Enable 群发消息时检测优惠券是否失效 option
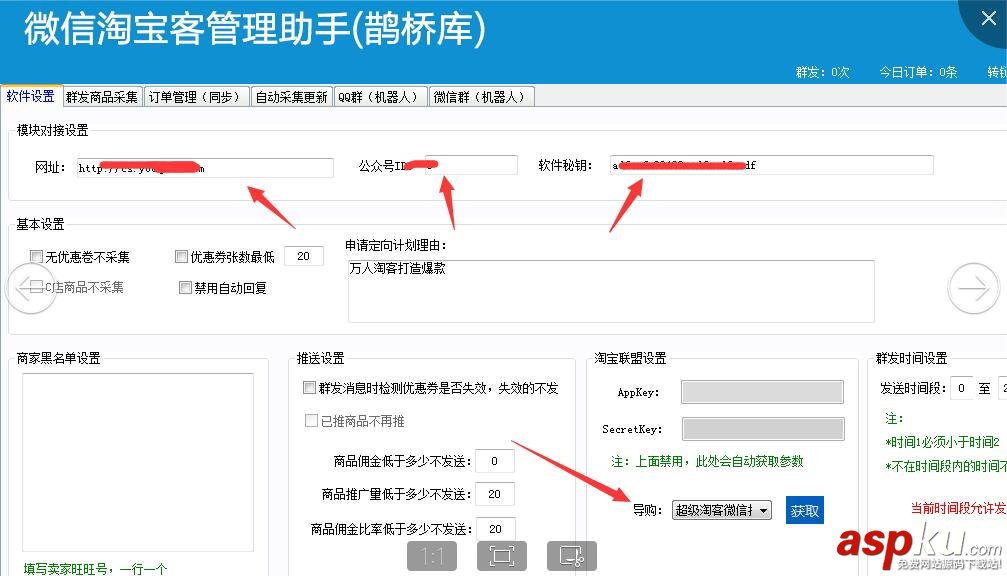The height and width of the screenshot is (576, 1007). 310,388
